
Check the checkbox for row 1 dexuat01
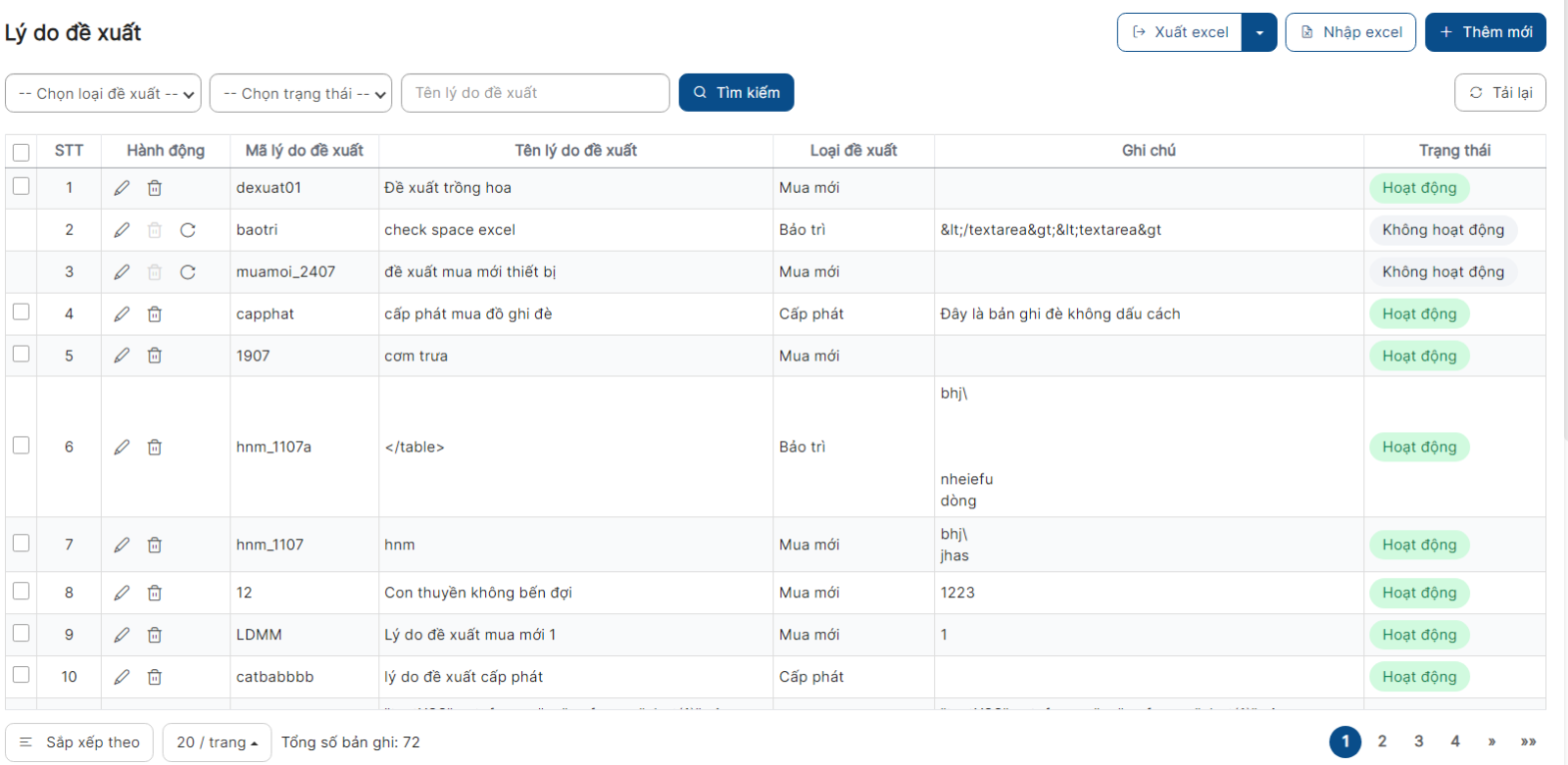(21, 186)
